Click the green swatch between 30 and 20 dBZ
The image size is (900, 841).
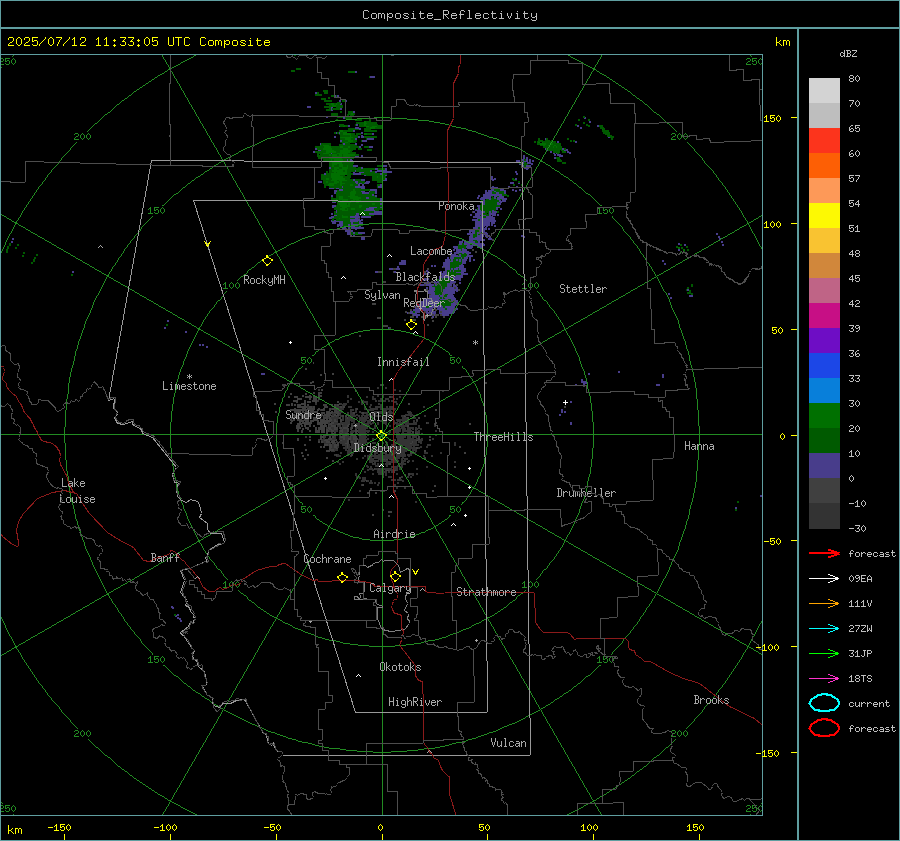pyautogui.click(x=824, y=415)
